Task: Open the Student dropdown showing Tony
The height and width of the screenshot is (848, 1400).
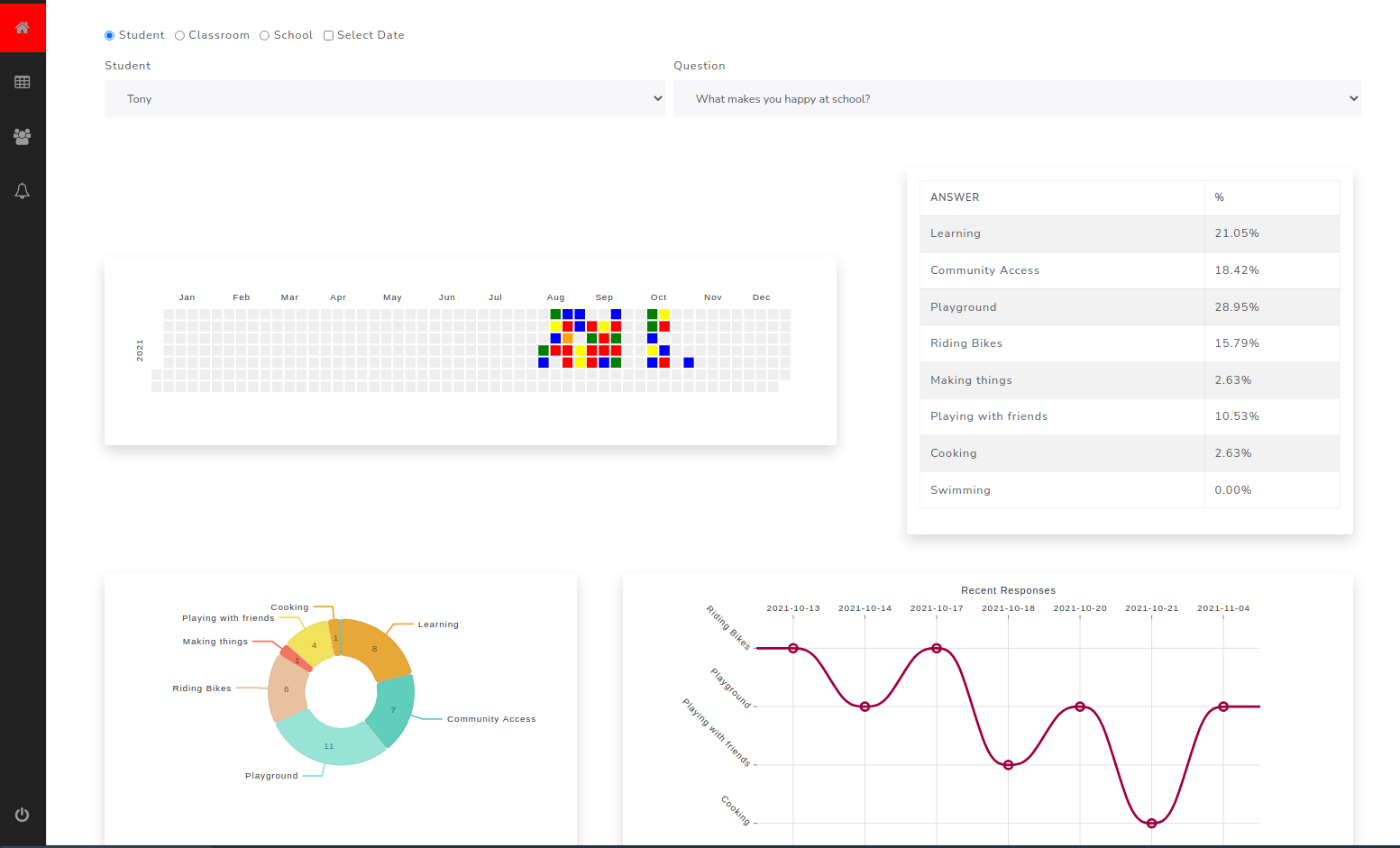Action: pos(384,98)
